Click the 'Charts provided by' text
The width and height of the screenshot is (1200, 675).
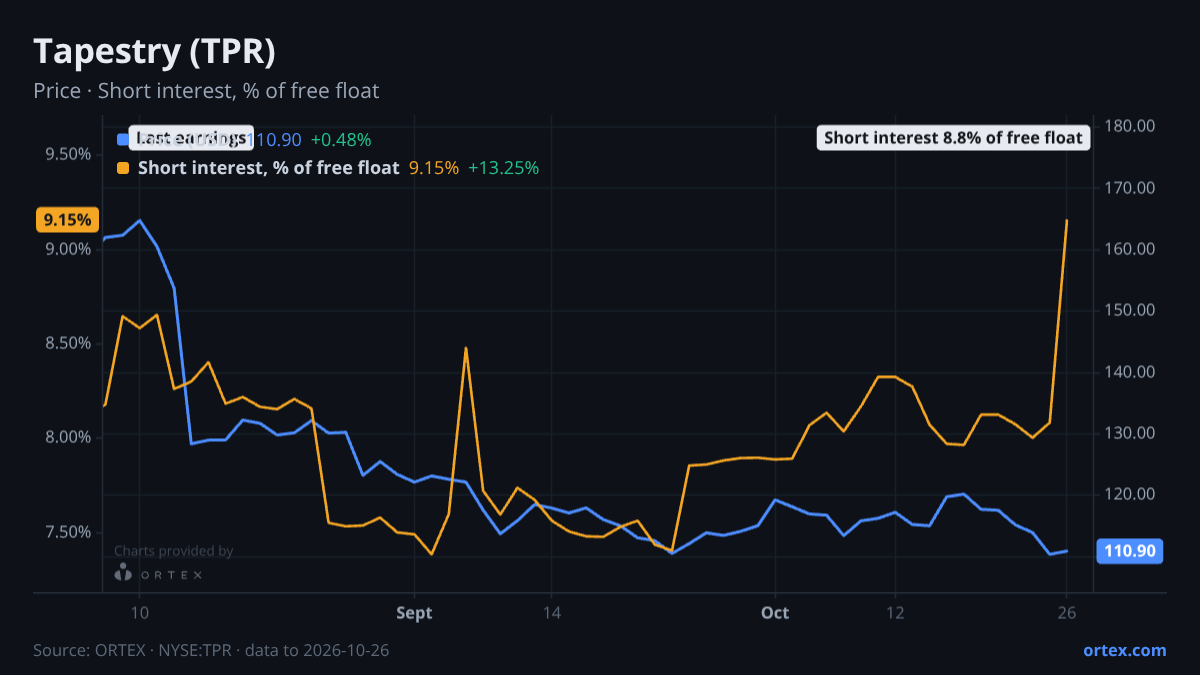pos(174,551)
